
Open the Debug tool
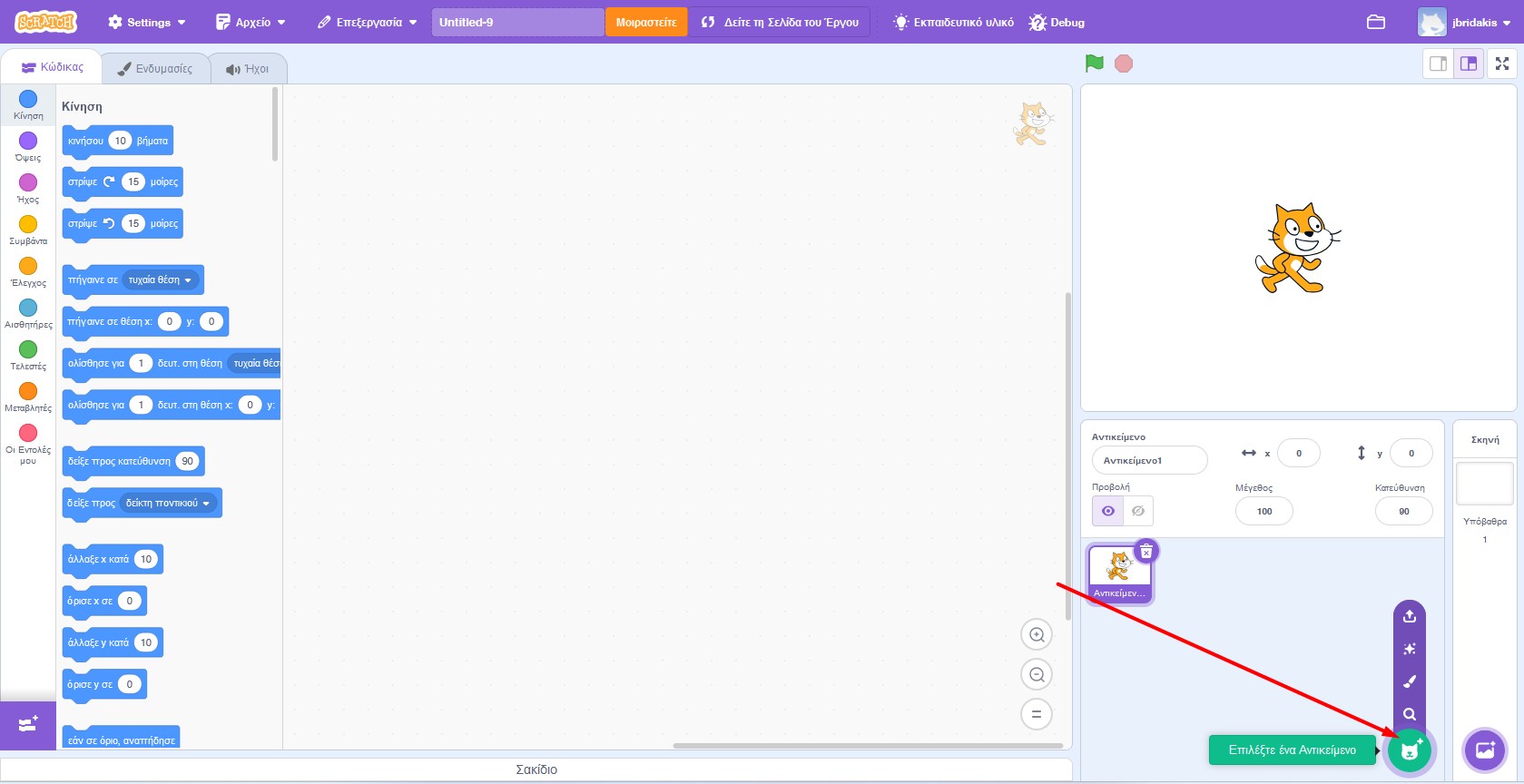point(1057,22)
